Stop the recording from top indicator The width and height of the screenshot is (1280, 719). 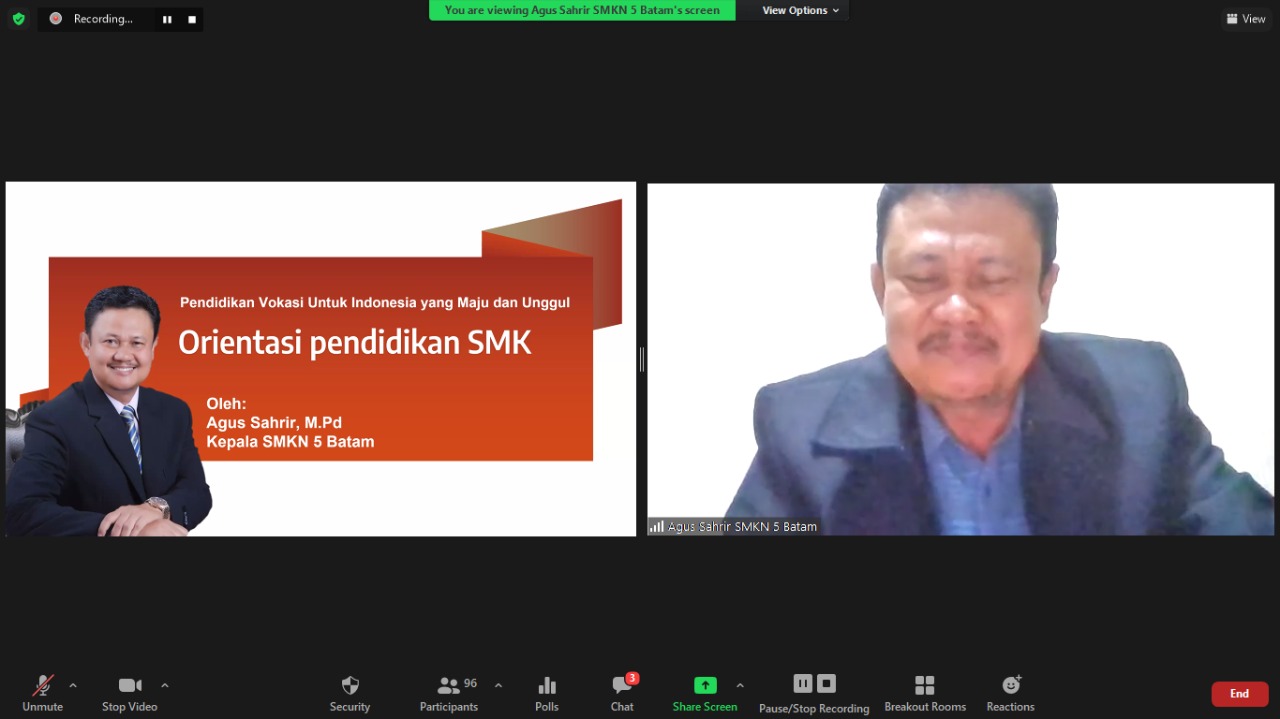pyautogui.click(x=192, y=19)
